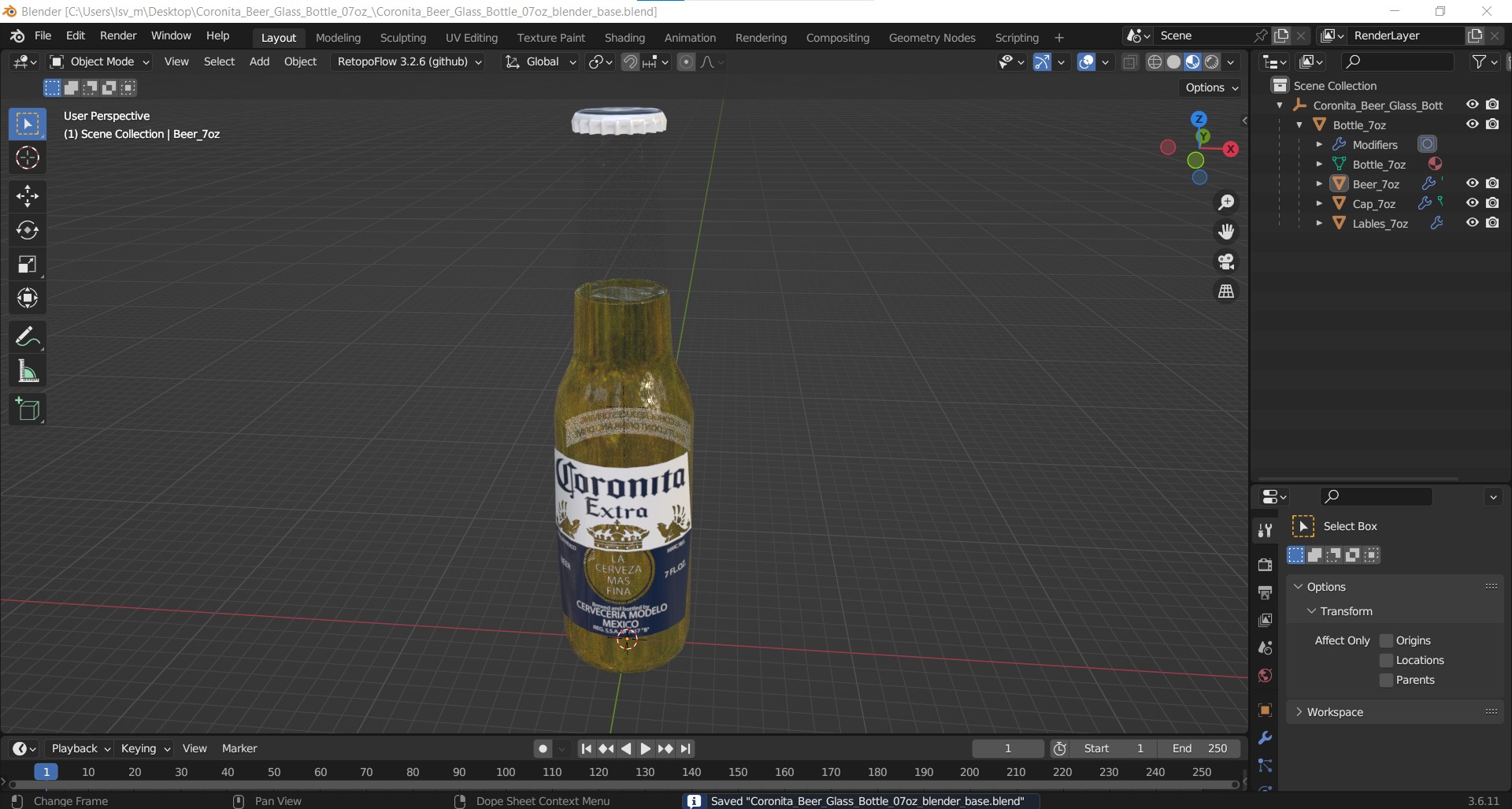Disable Coronita_Beer_Glass_Bott collection in renders

click(1492, 104)
